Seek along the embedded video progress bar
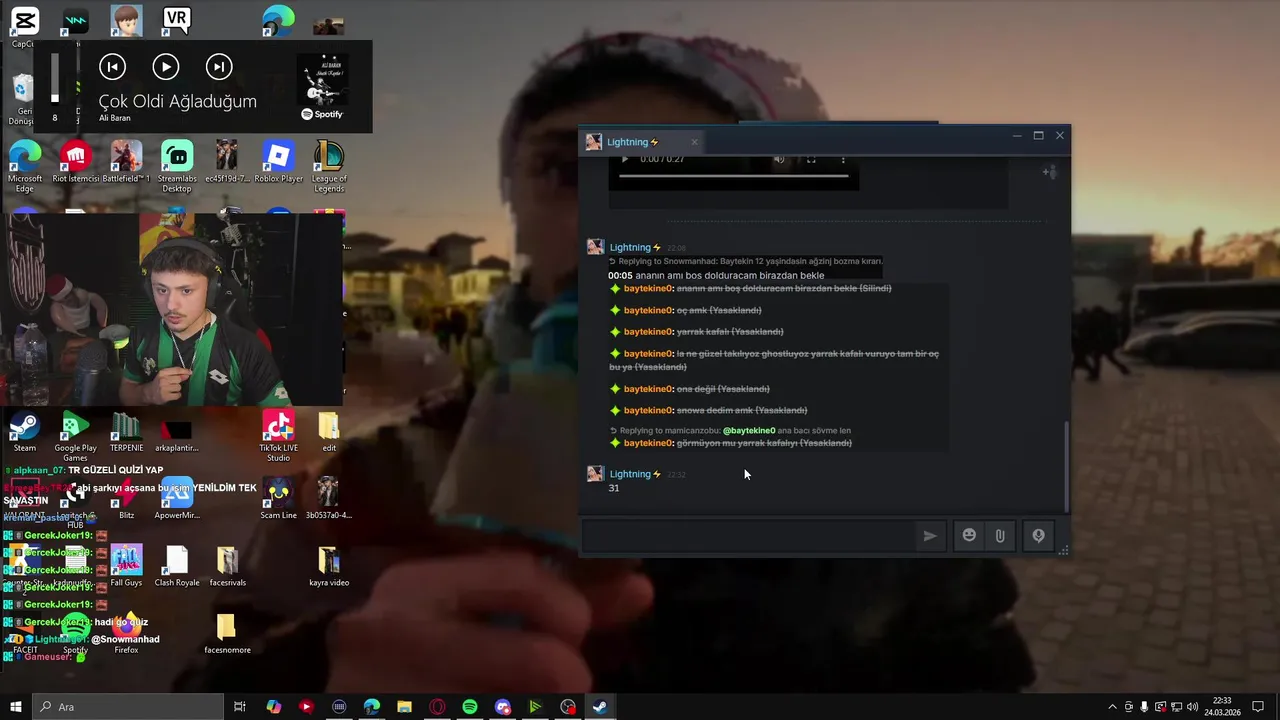Screen dimensions: 1280x720 [x=733, y=176]
